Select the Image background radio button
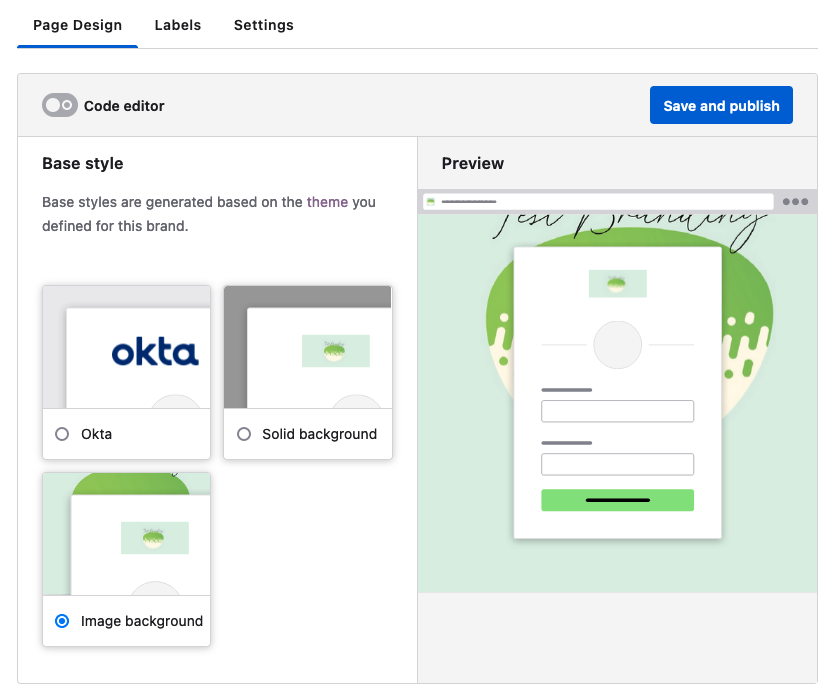Screen dimensions: 839x695 [61, 621]
